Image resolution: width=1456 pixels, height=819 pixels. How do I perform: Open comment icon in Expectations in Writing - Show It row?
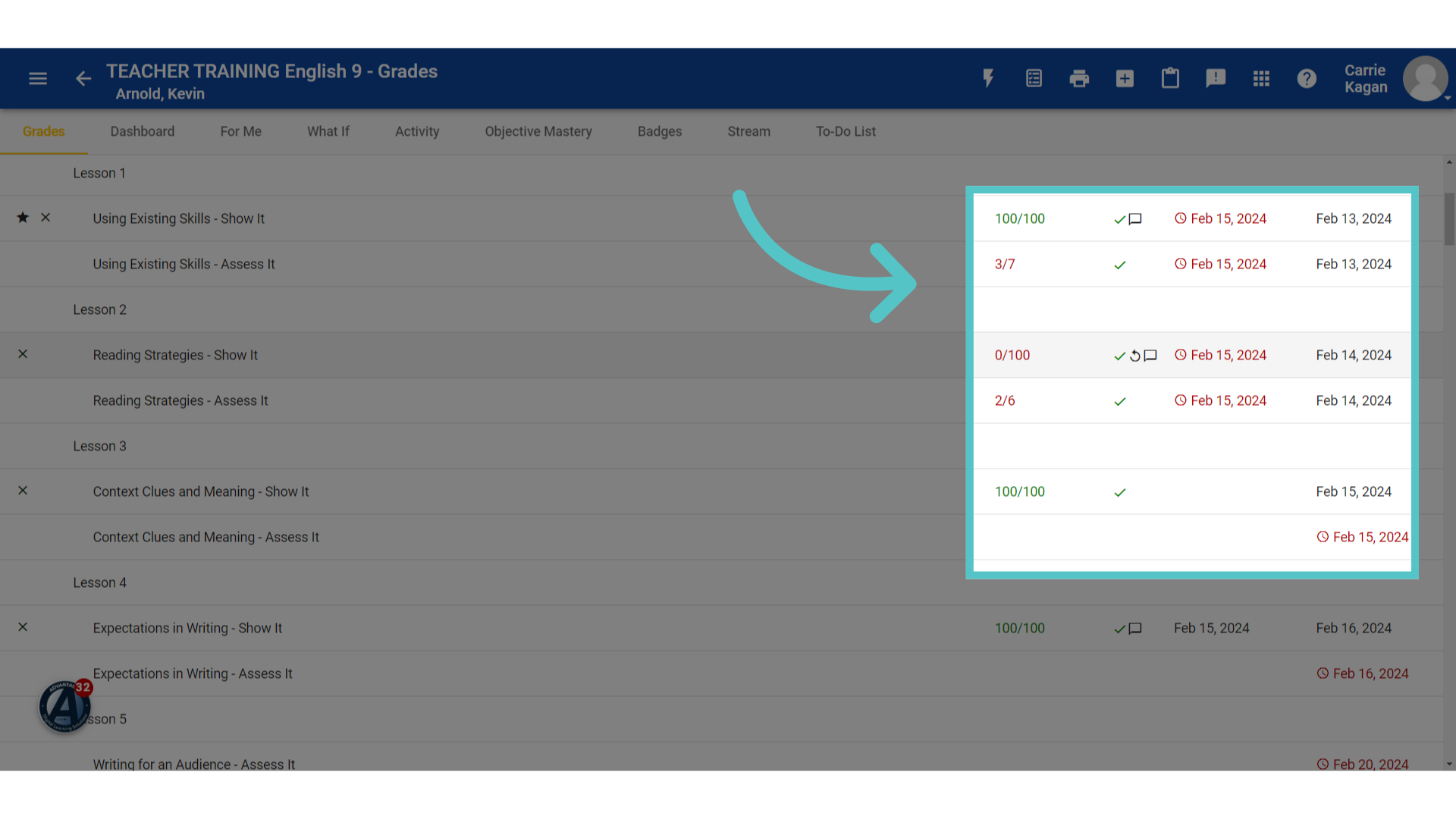pos(1135,629)
